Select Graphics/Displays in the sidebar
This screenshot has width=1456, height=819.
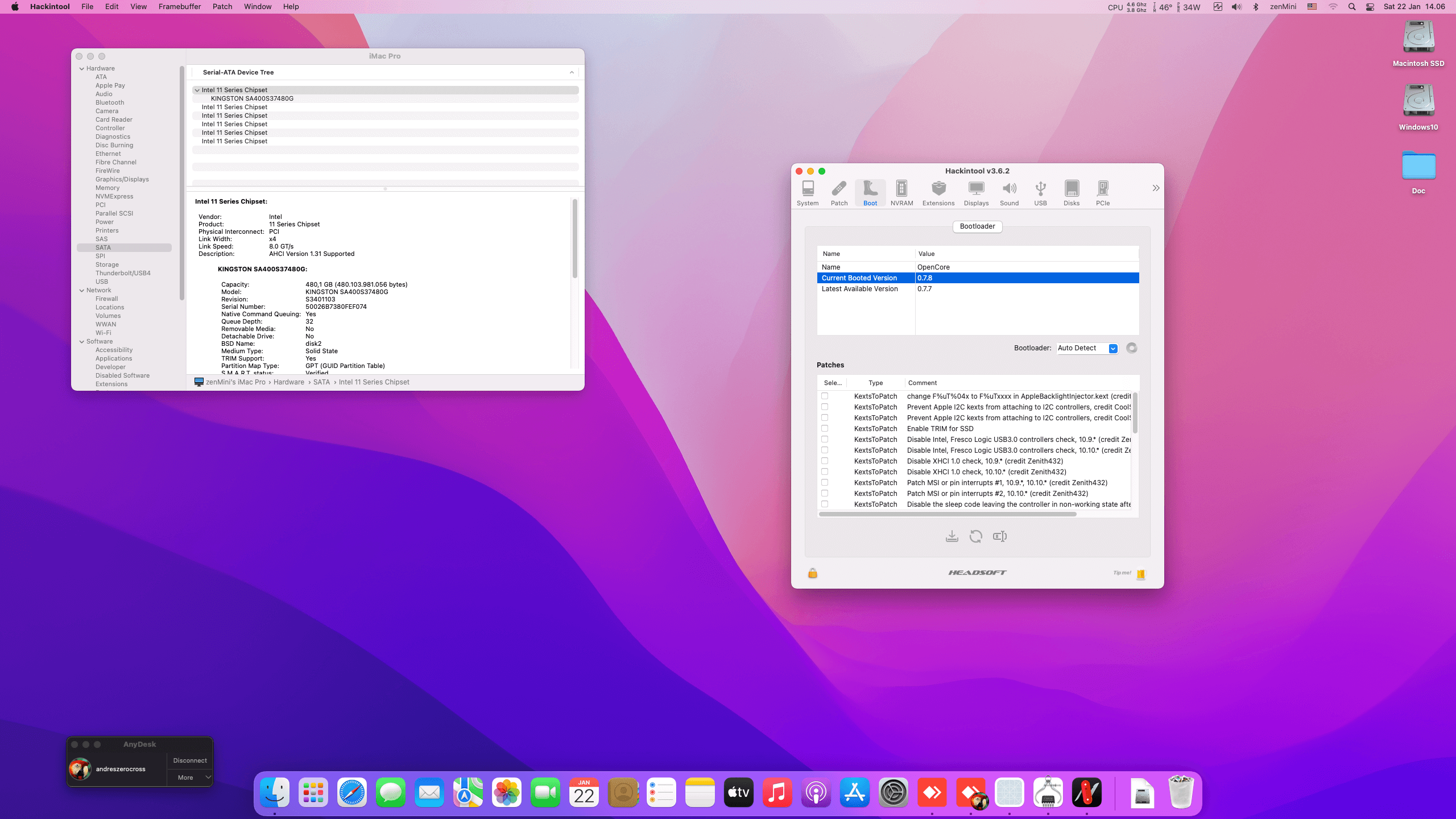(122, 179)
